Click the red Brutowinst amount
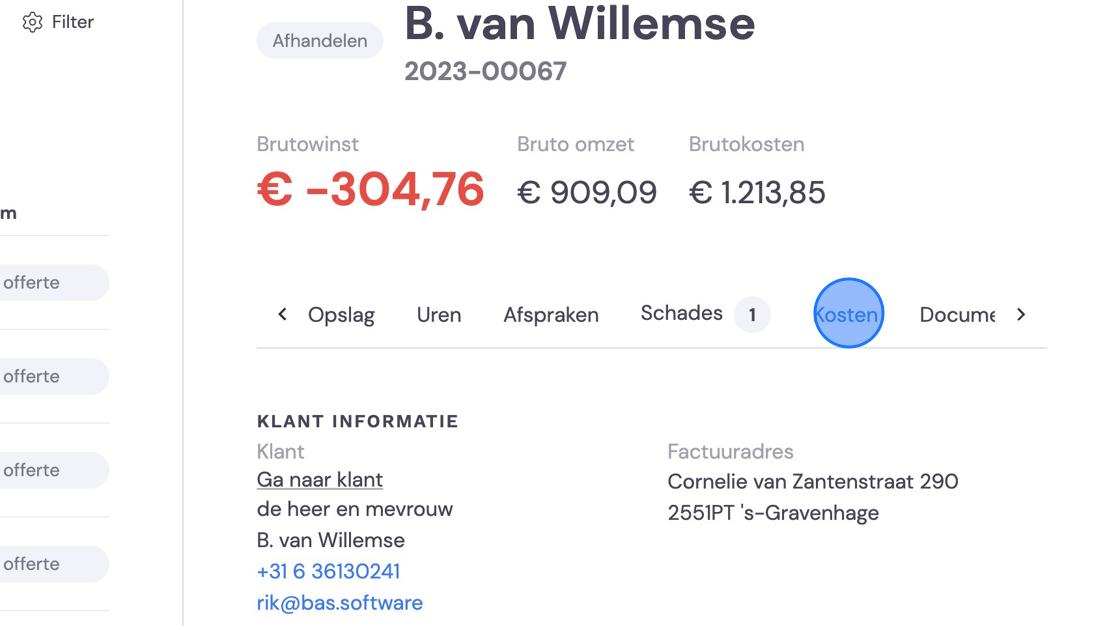Viewport: 1120px width, 626px height. (x=371, y=190)
